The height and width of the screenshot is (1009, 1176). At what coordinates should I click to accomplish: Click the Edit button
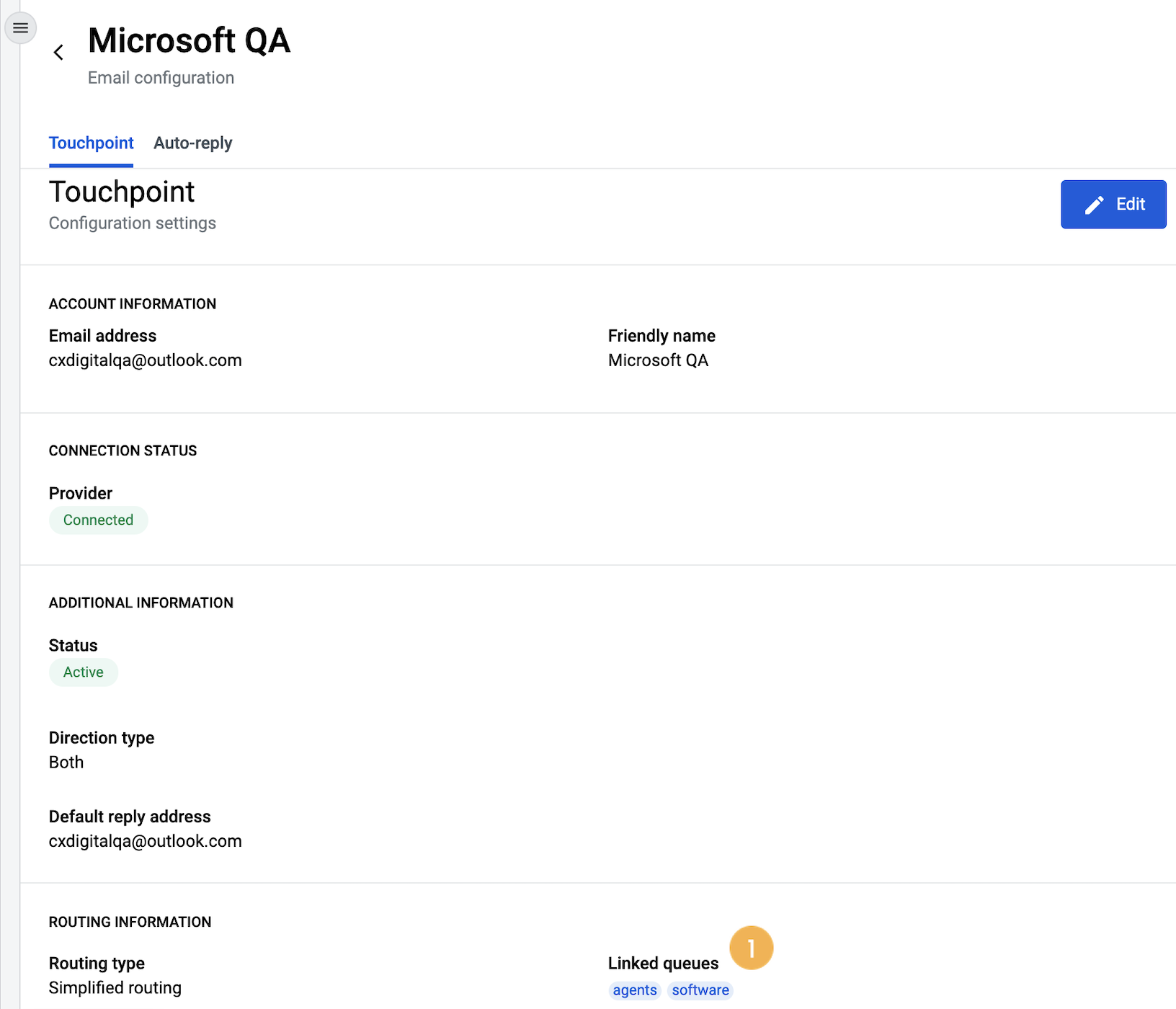pyautogui.click(x=1113, y=205)
